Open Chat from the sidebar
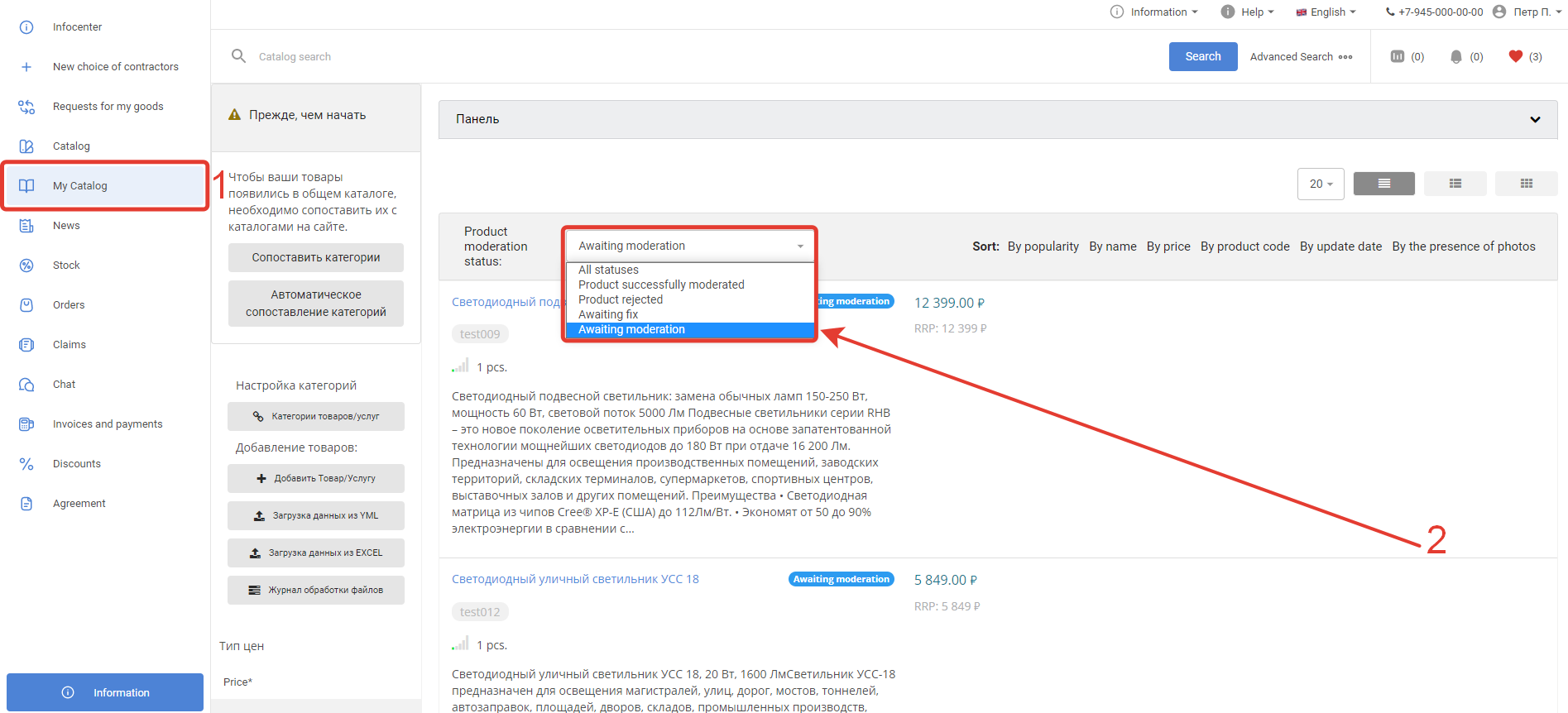Screen dimensions: 1568x713 tap(64, 385)
